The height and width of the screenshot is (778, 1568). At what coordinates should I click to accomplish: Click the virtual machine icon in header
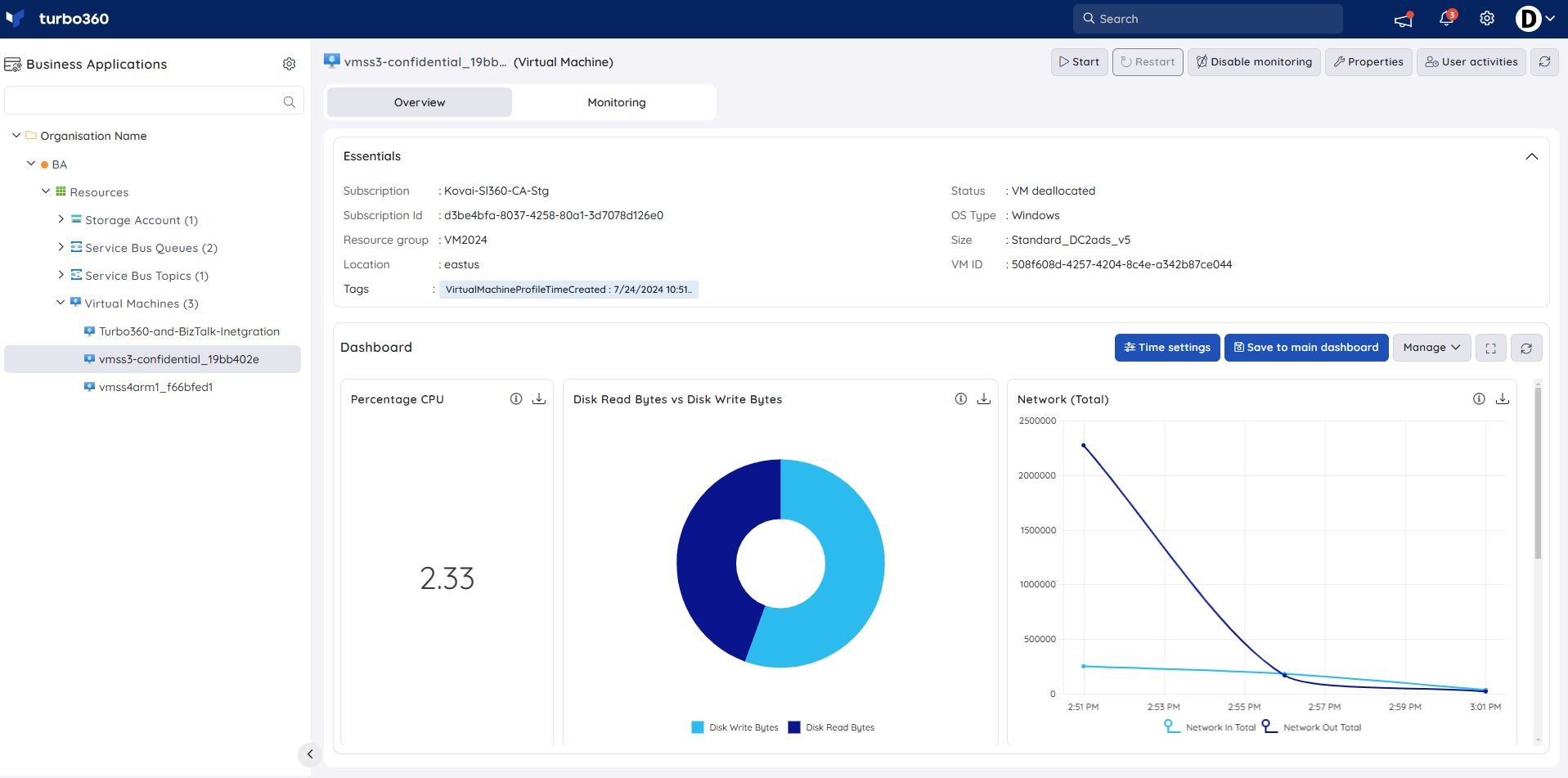(331, 61)
